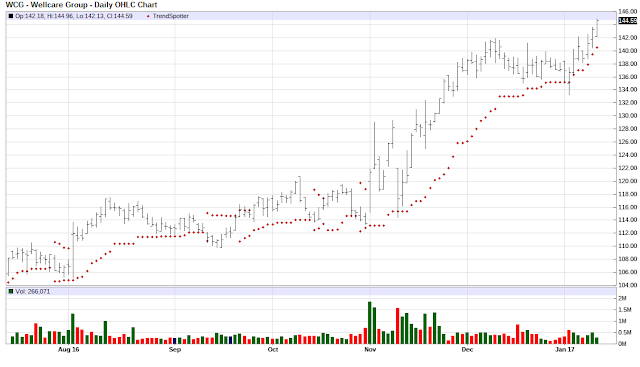Click the 0M volume axis label
The height and width of the screenshot is (367, 640).
[622, 344]
